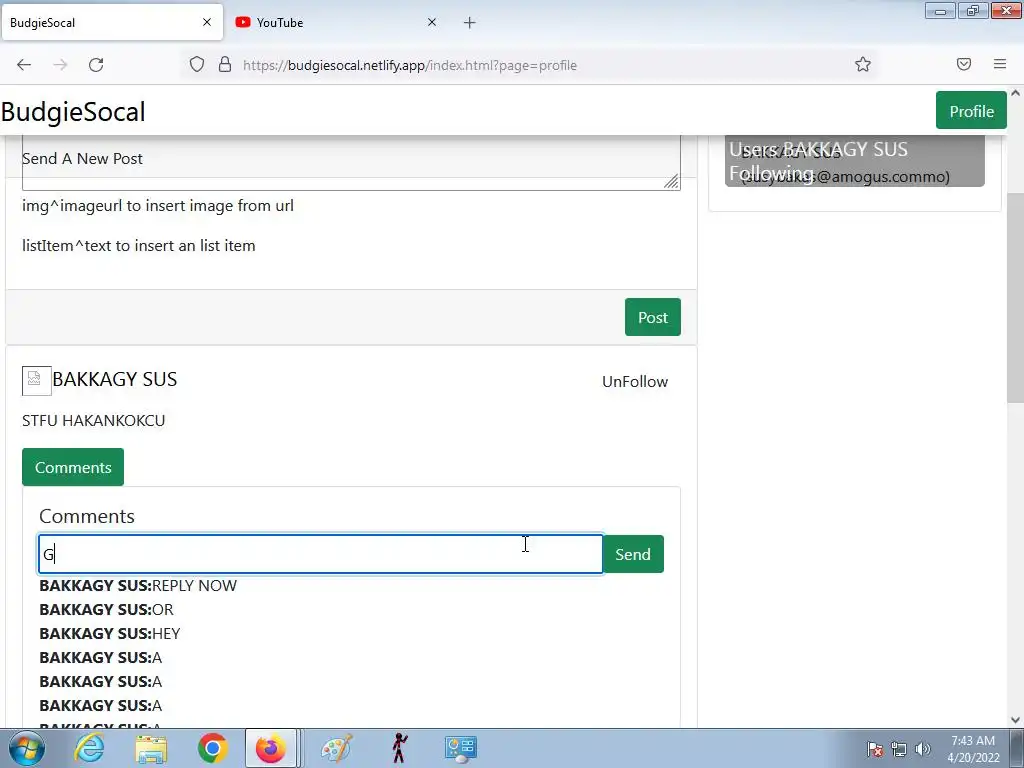This screenshot has width=1024, height=768.
Task: Open the Firefox hamburger menu
Action: 1000,64
